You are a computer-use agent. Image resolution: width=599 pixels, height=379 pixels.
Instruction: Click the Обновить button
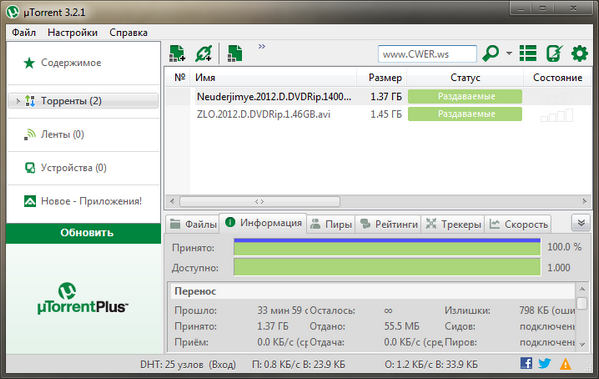83,233
